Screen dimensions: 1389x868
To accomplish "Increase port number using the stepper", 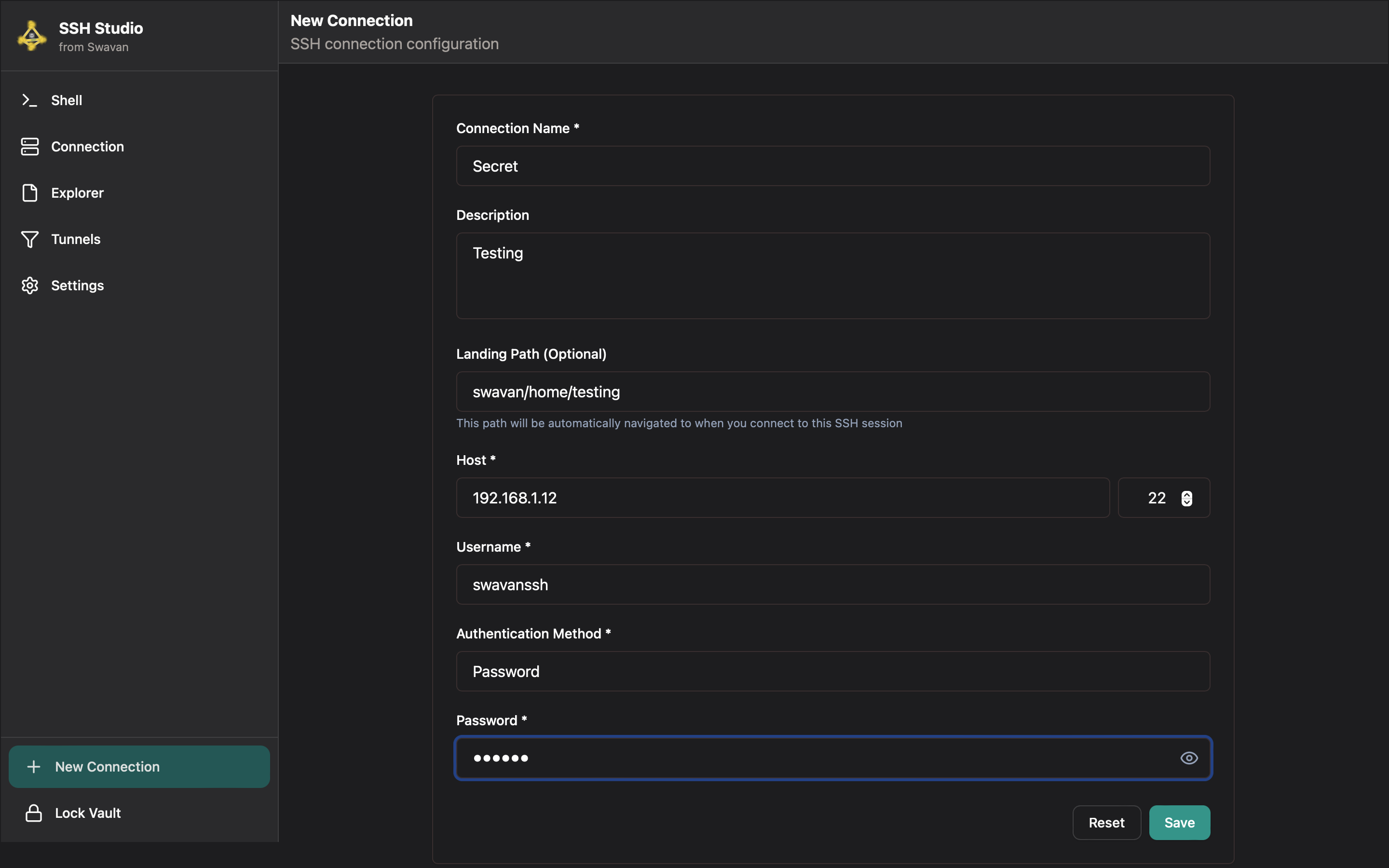I will pyautogui.click(x=1186, y=494).
